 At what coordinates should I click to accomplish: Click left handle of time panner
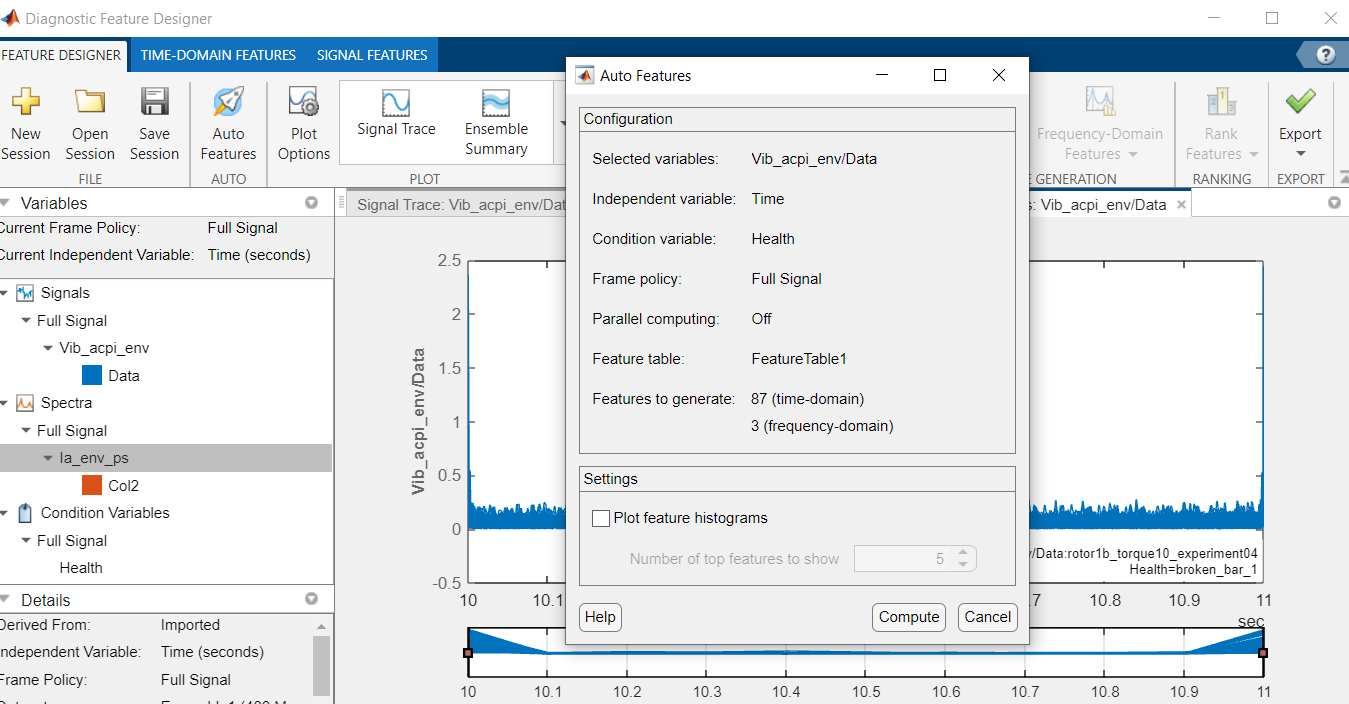(468, 652)
